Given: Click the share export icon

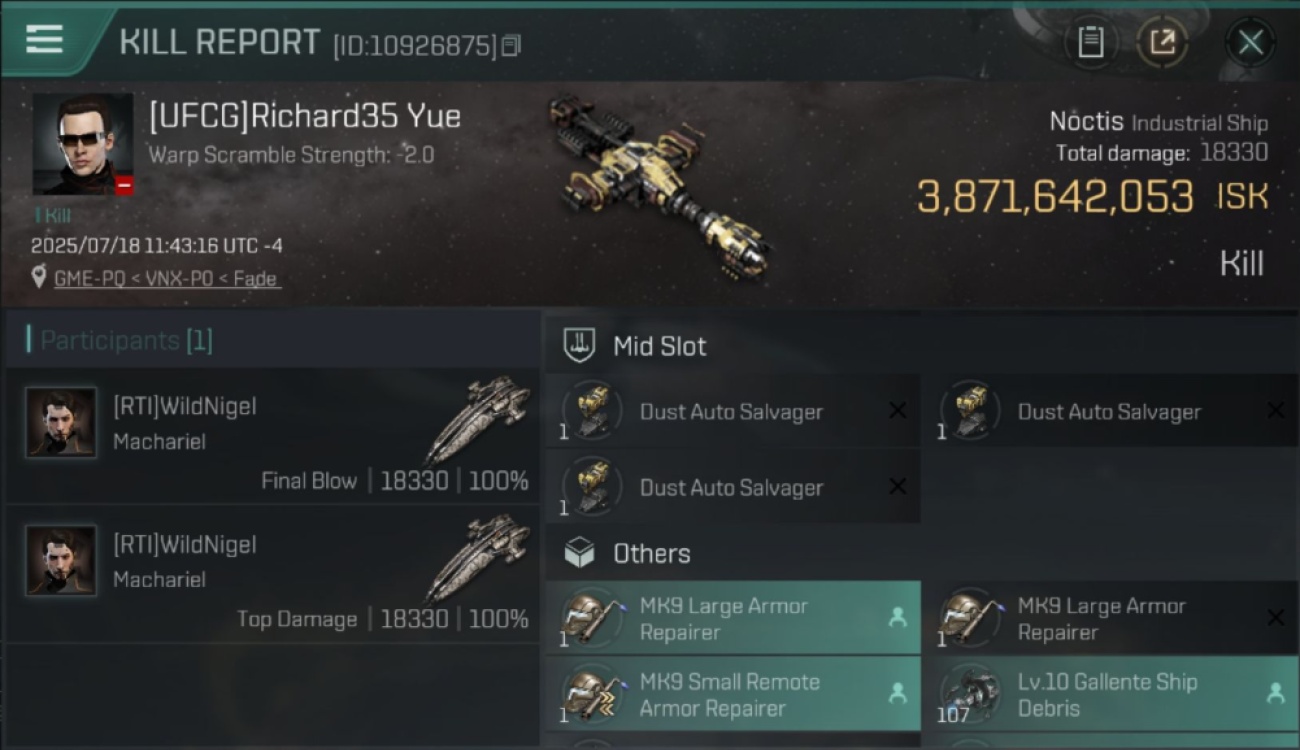Looking at the screenshot, I should [1161, 42].
